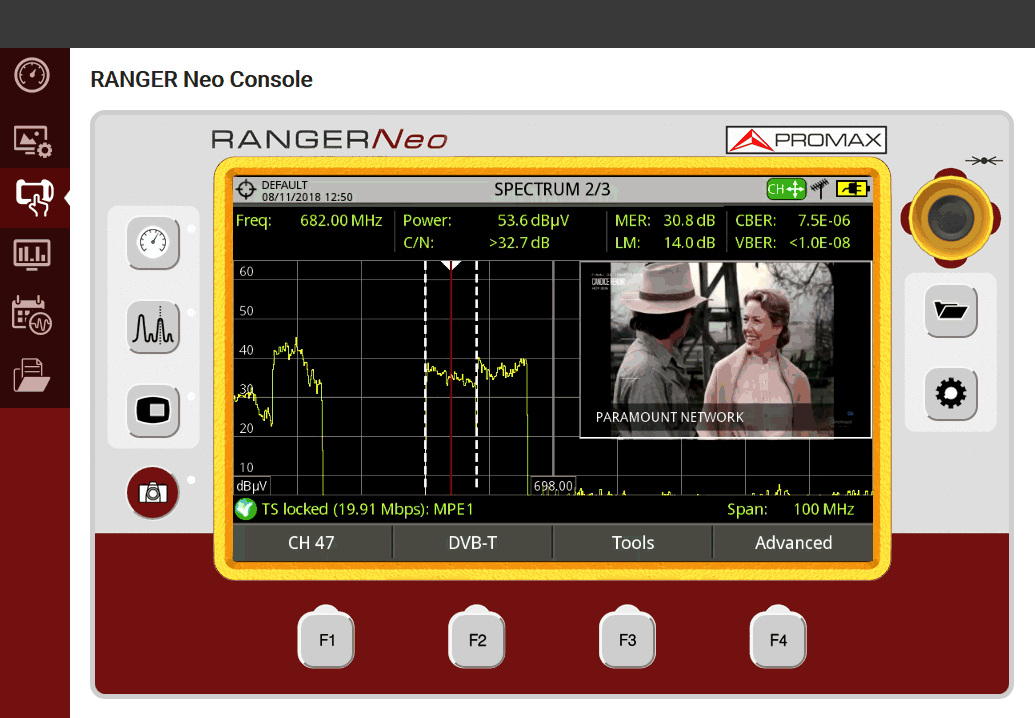Click the Span 100 MHz value

click(x=823, y=509)
